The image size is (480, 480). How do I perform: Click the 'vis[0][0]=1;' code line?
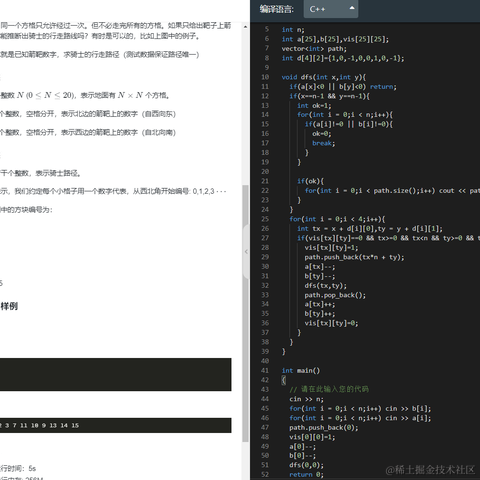tap(312, 437)
